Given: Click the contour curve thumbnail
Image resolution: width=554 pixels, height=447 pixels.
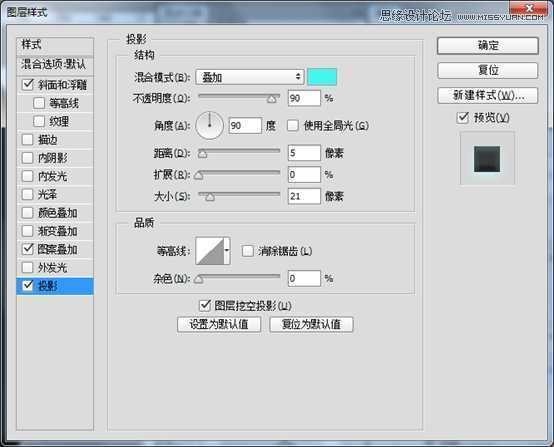Looking at the screenshot, I should 210,251.
